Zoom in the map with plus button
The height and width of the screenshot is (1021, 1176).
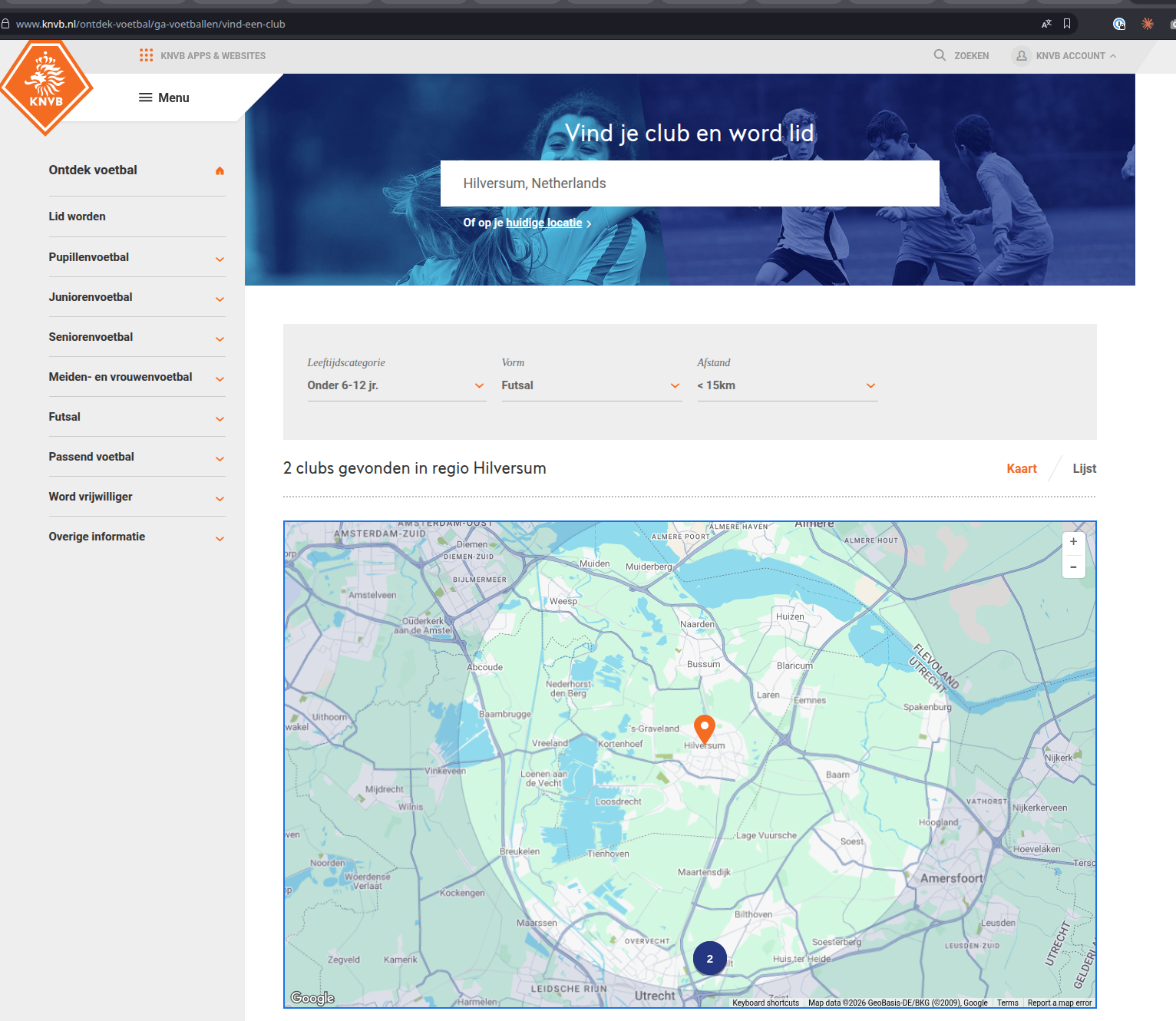1073,542
